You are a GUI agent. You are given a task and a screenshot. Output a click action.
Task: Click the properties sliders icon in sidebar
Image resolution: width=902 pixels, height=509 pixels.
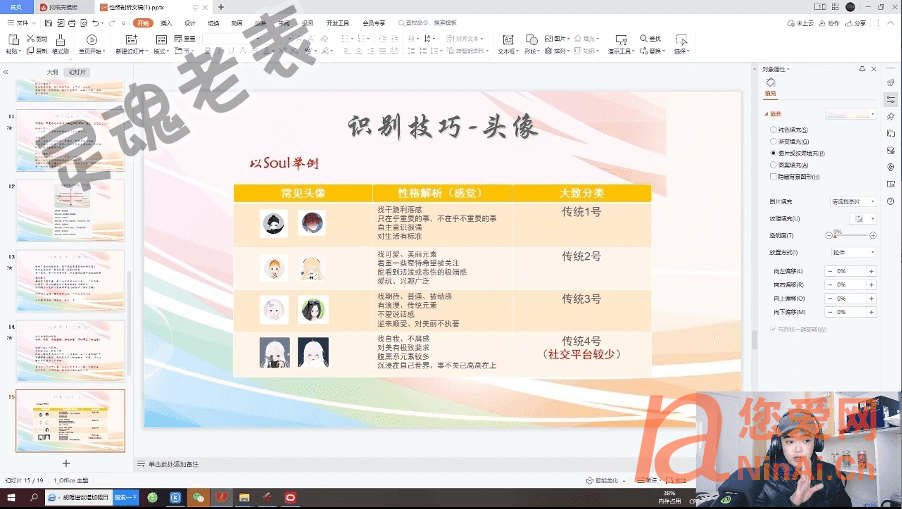tap(890, 99)
